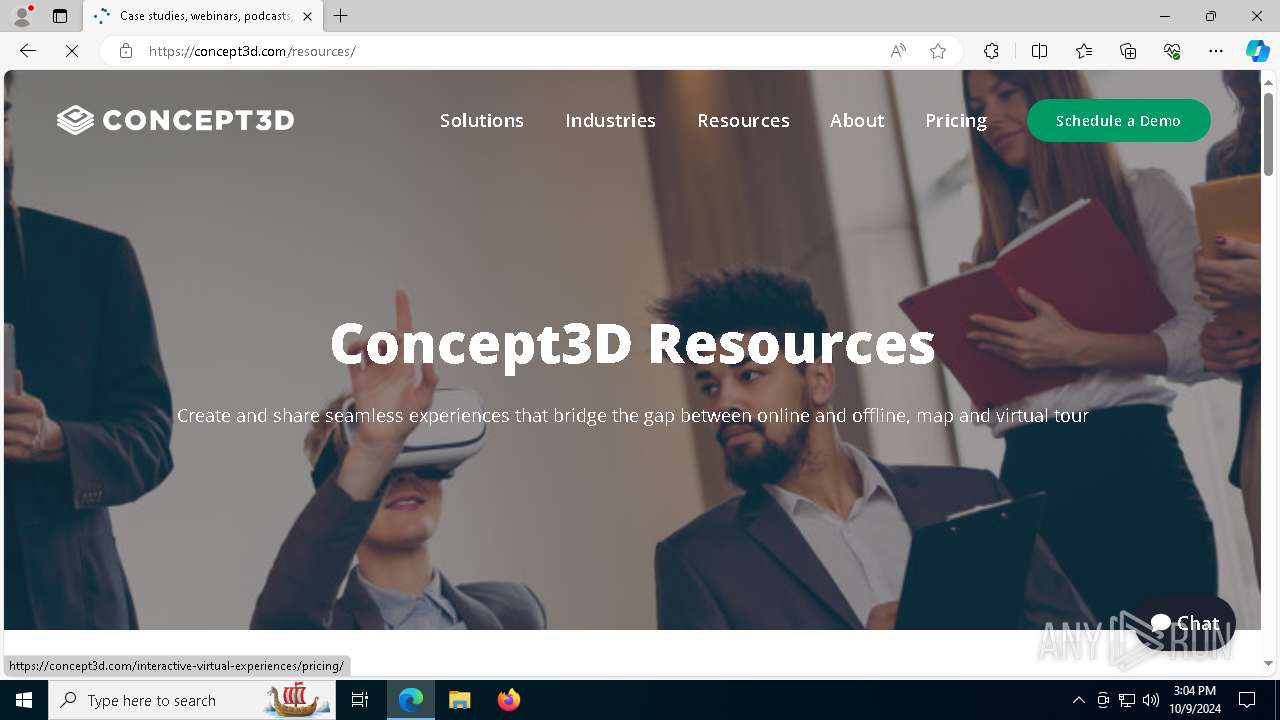Open Task View

(x=360, y=700)
